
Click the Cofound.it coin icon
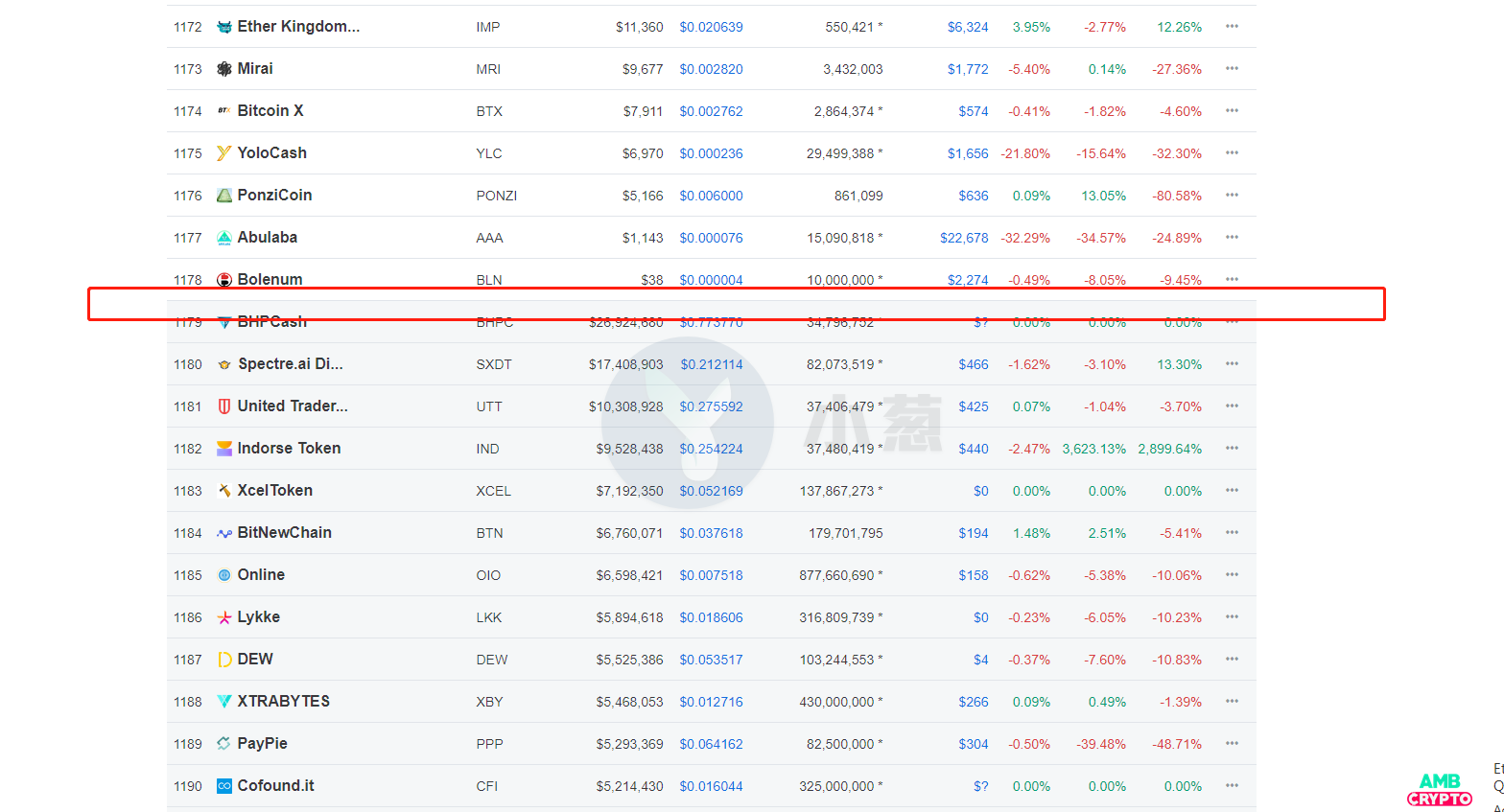pos(224,786)
